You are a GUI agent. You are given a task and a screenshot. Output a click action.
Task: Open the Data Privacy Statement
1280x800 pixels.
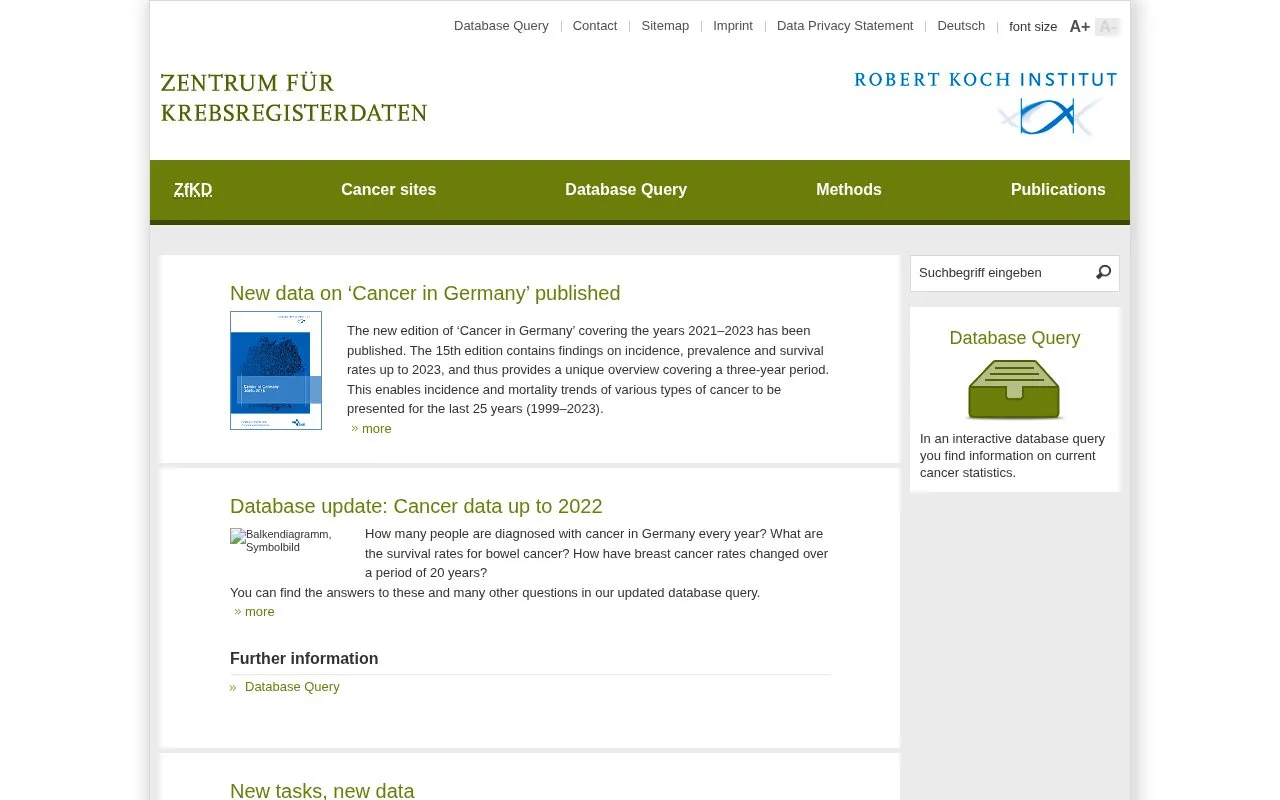(845, 26)
